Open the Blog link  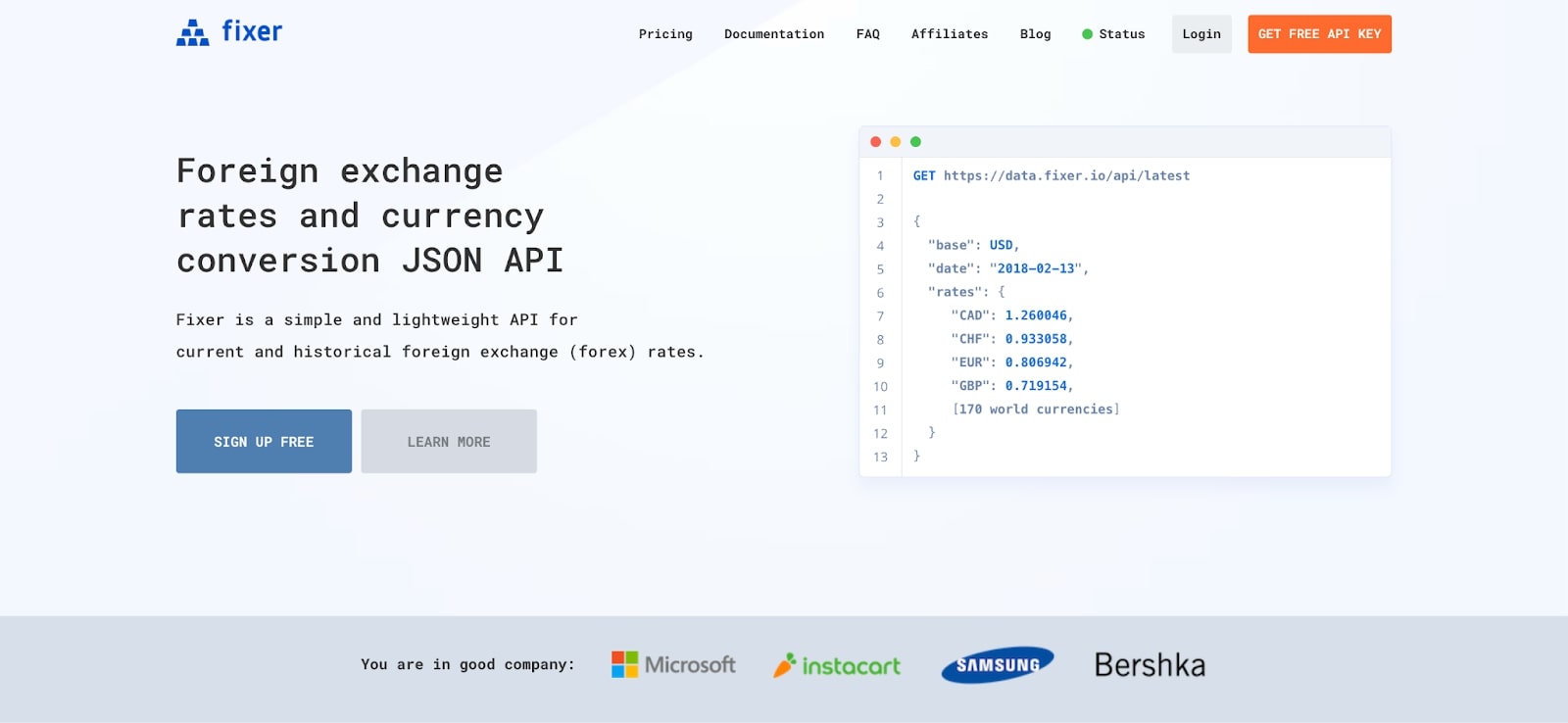coord(1035,34)
